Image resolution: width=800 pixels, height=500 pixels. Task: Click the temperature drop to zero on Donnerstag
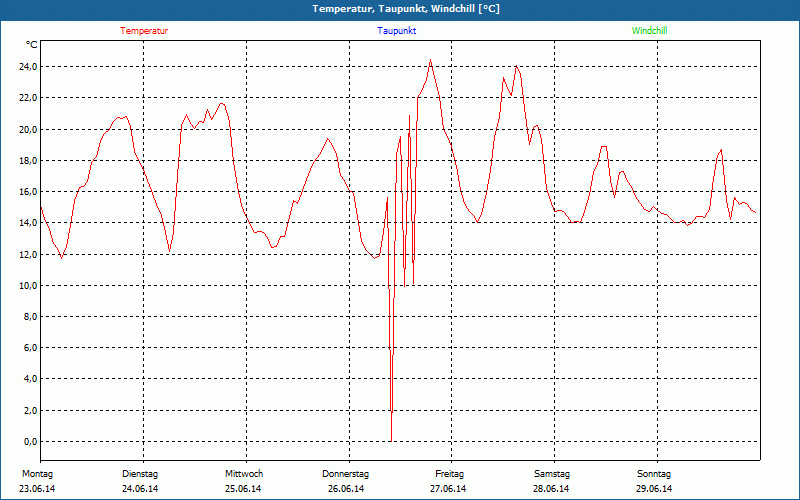391,441
